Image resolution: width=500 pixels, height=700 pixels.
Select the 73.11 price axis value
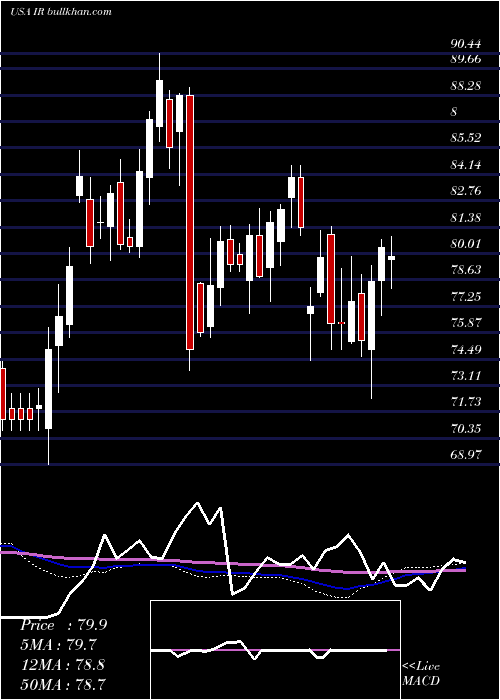click(466, 375)
